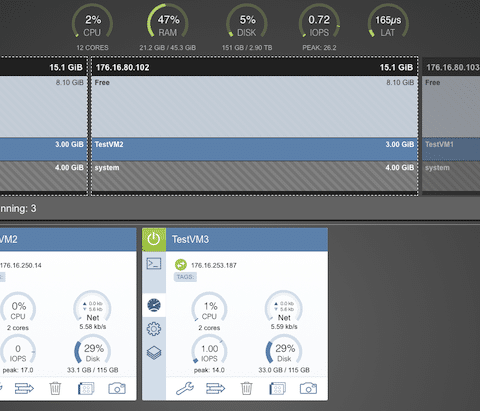
Task: Delete TestVM3 using trash icon
Action: (x=246, y=388)
